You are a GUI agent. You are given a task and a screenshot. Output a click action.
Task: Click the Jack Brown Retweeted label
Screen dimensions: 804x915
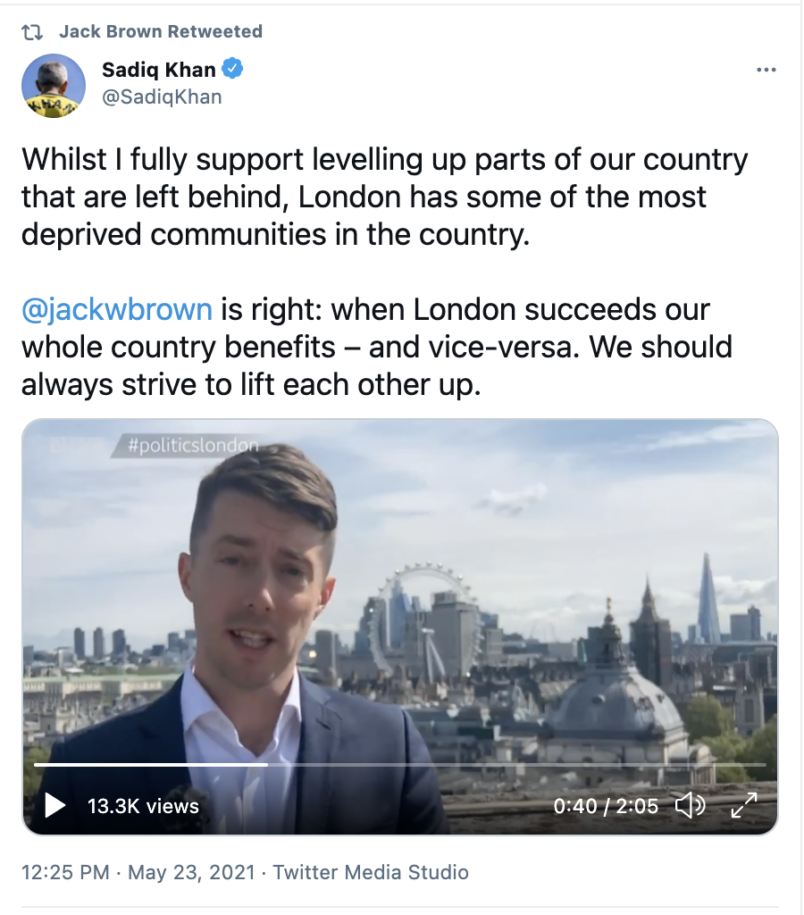point(160,32)
